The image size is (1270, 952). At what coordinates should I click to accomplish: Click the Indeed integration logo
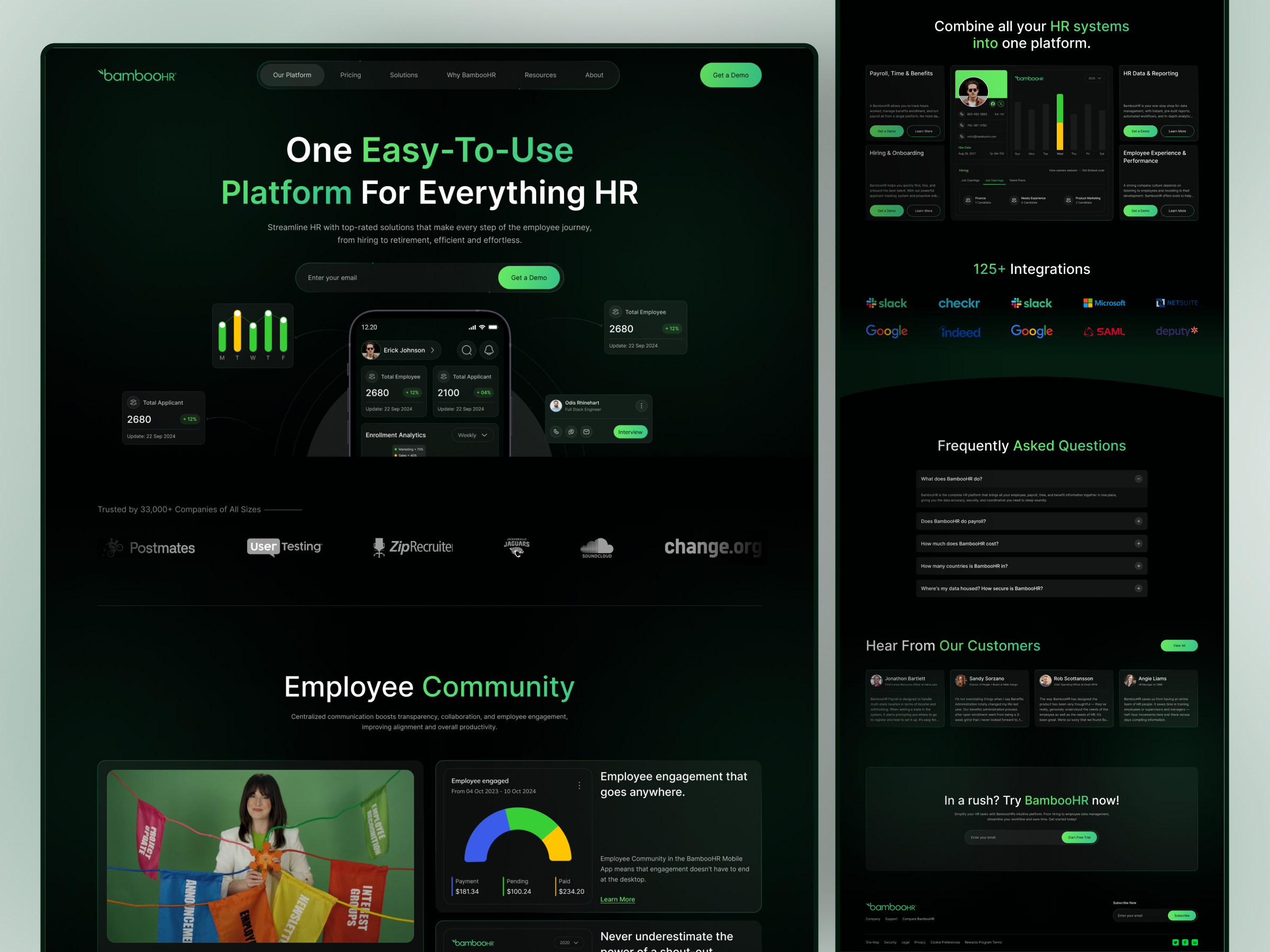click(959, 332)
